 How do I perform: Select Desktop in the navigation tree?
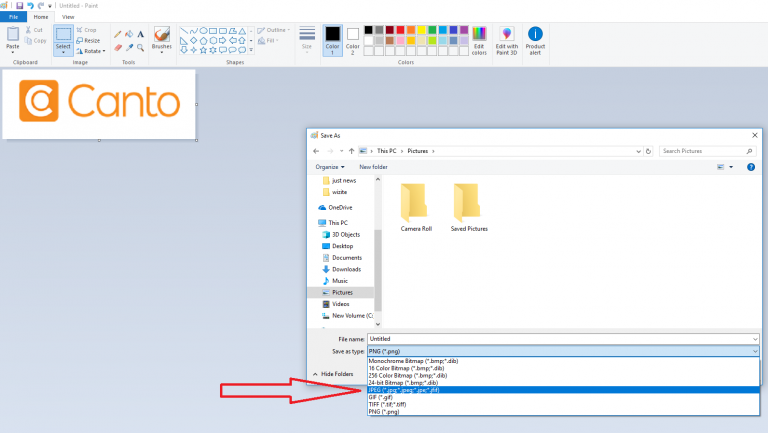point(342,246)
